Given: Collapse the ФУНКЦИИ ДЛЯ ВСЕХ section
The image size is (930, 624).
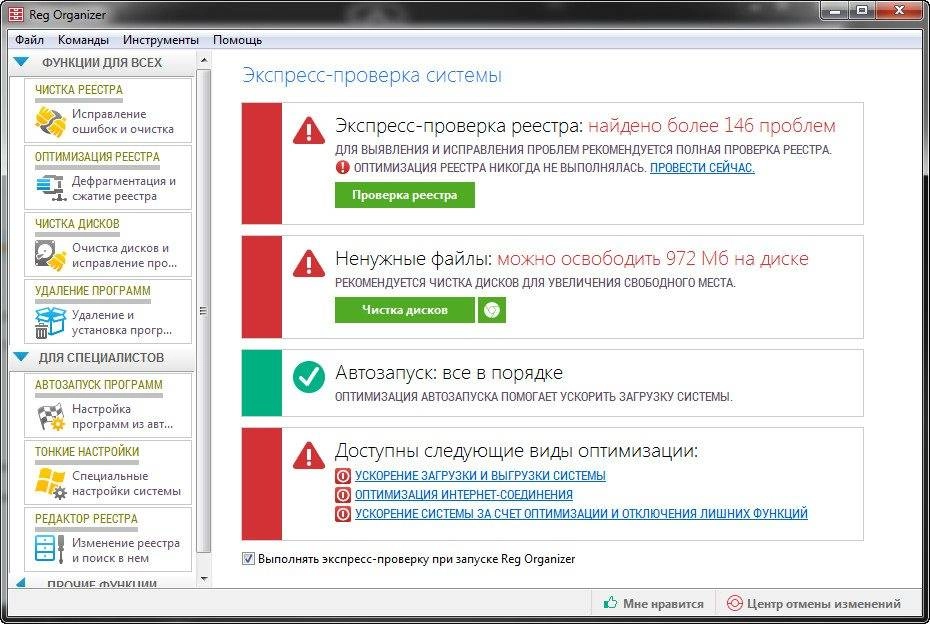Looking at the screenshot, I should (x=21, y=62).
